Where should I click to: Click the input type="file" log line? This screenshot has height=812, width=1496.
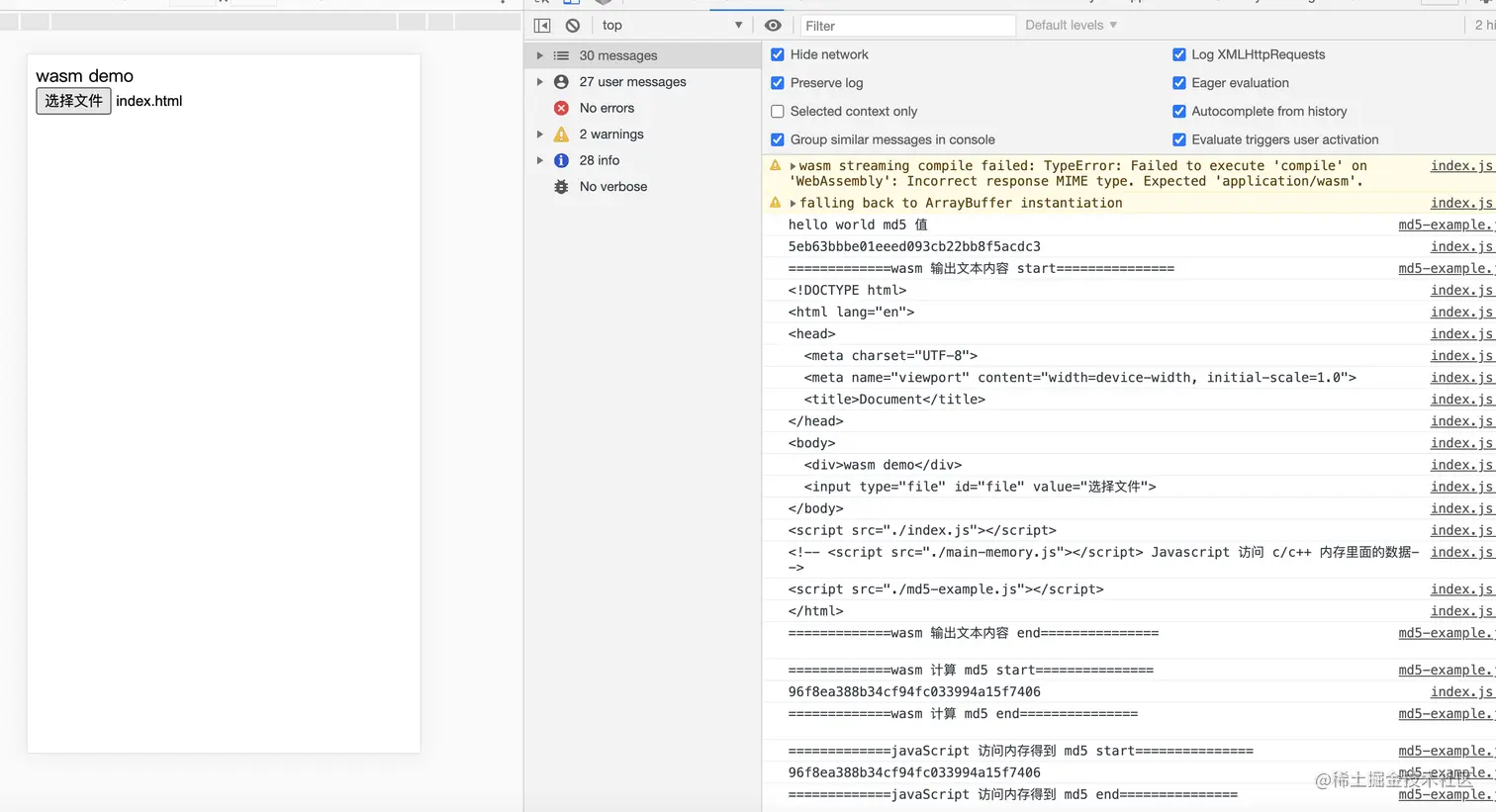coord(980,487)
